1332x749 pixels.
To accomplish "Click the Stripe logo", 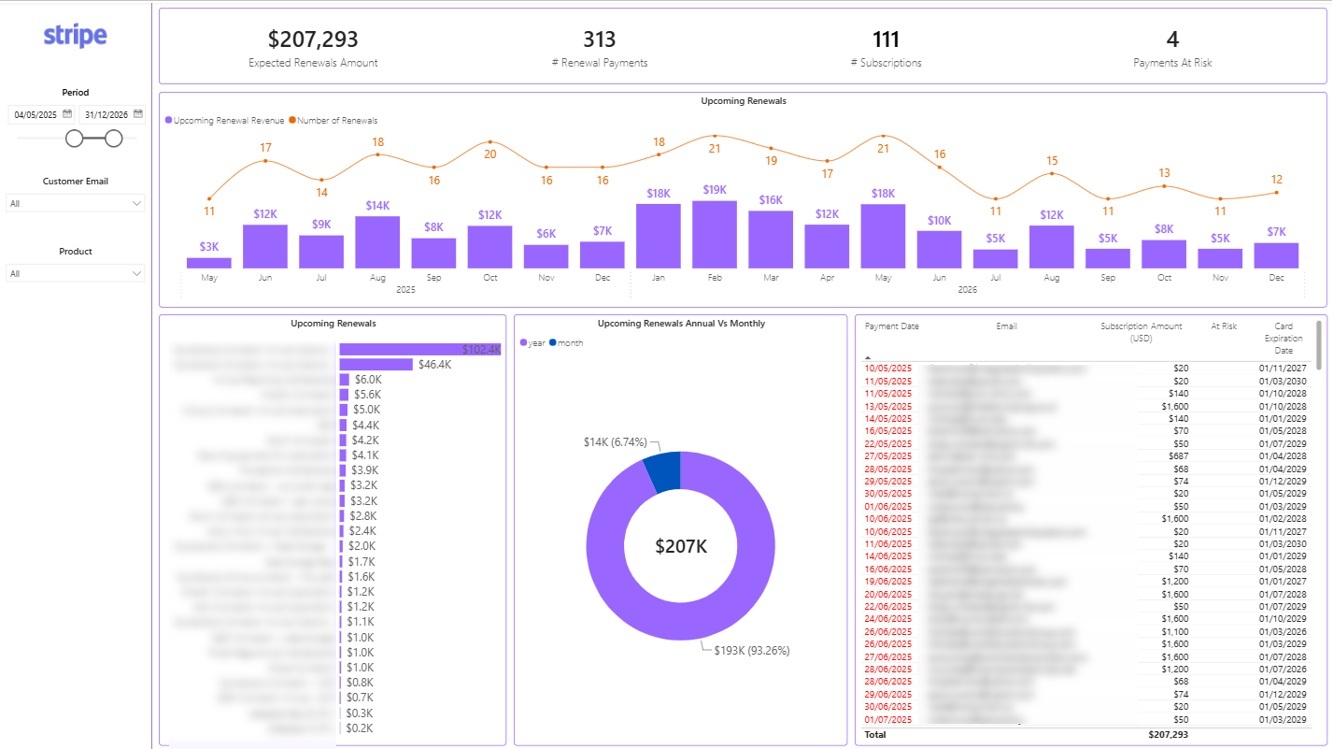I will click(x=75, y=36).
